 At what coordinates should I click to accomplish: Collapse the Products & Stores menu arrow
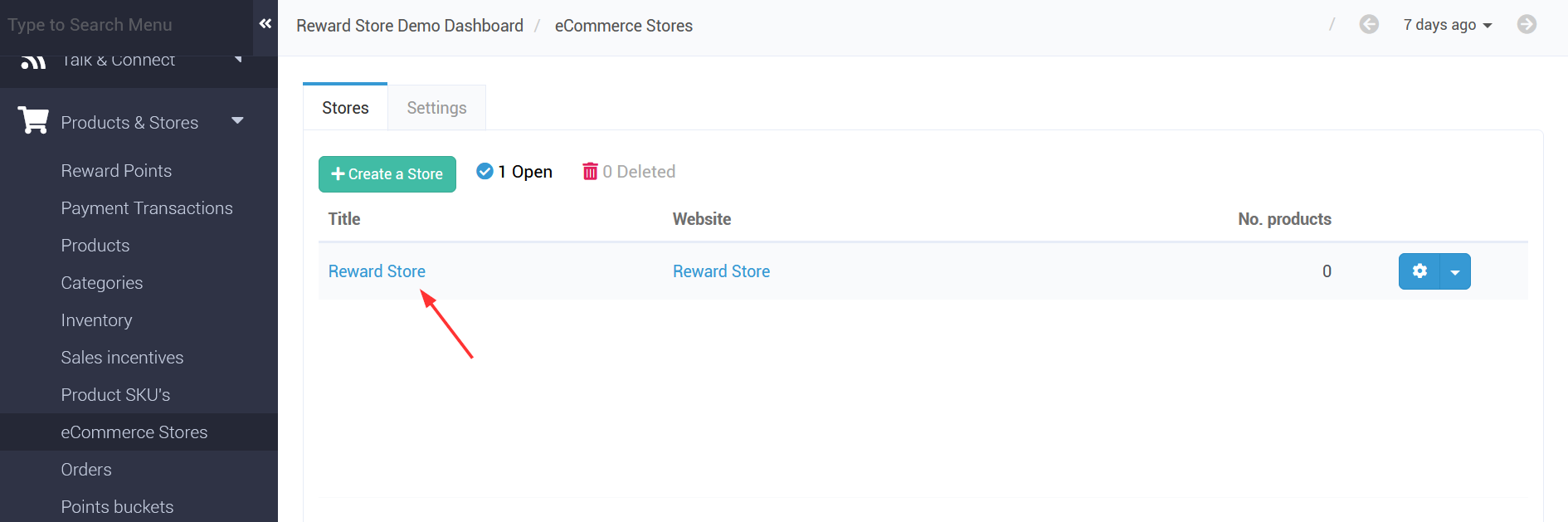[237, 121]
